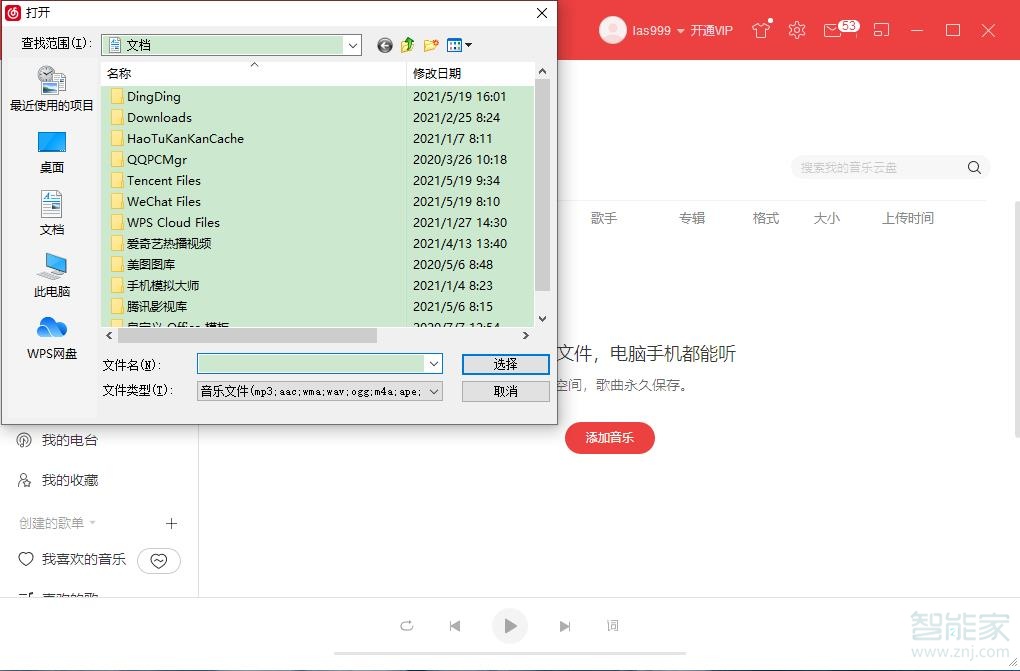Select the DingDing folder in the list
The image size is (1020, 671).
[152, 97]
